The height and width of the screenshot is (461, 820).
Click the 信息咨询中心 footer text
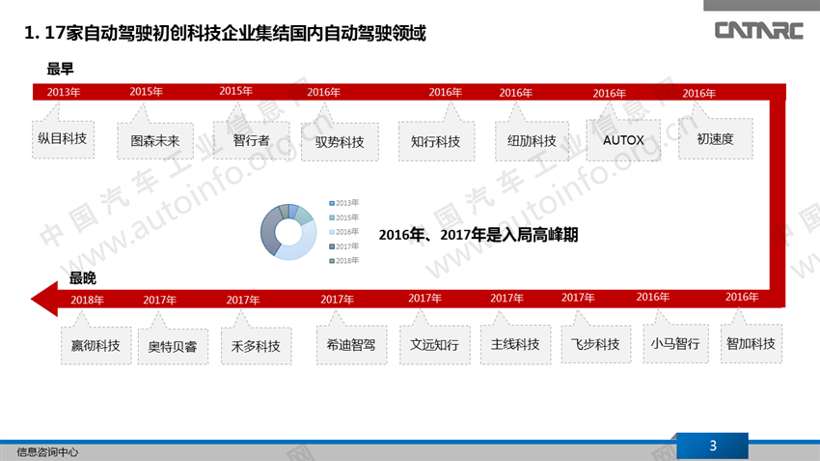point(47,452)
